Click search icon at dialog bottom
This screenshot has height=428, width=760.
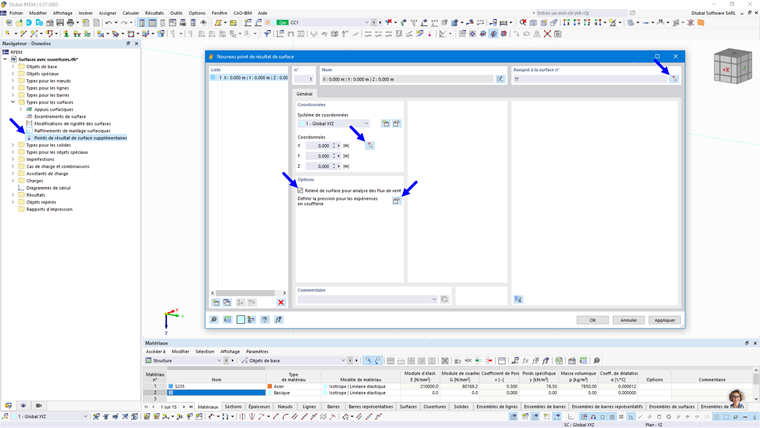tap(214, 320)
